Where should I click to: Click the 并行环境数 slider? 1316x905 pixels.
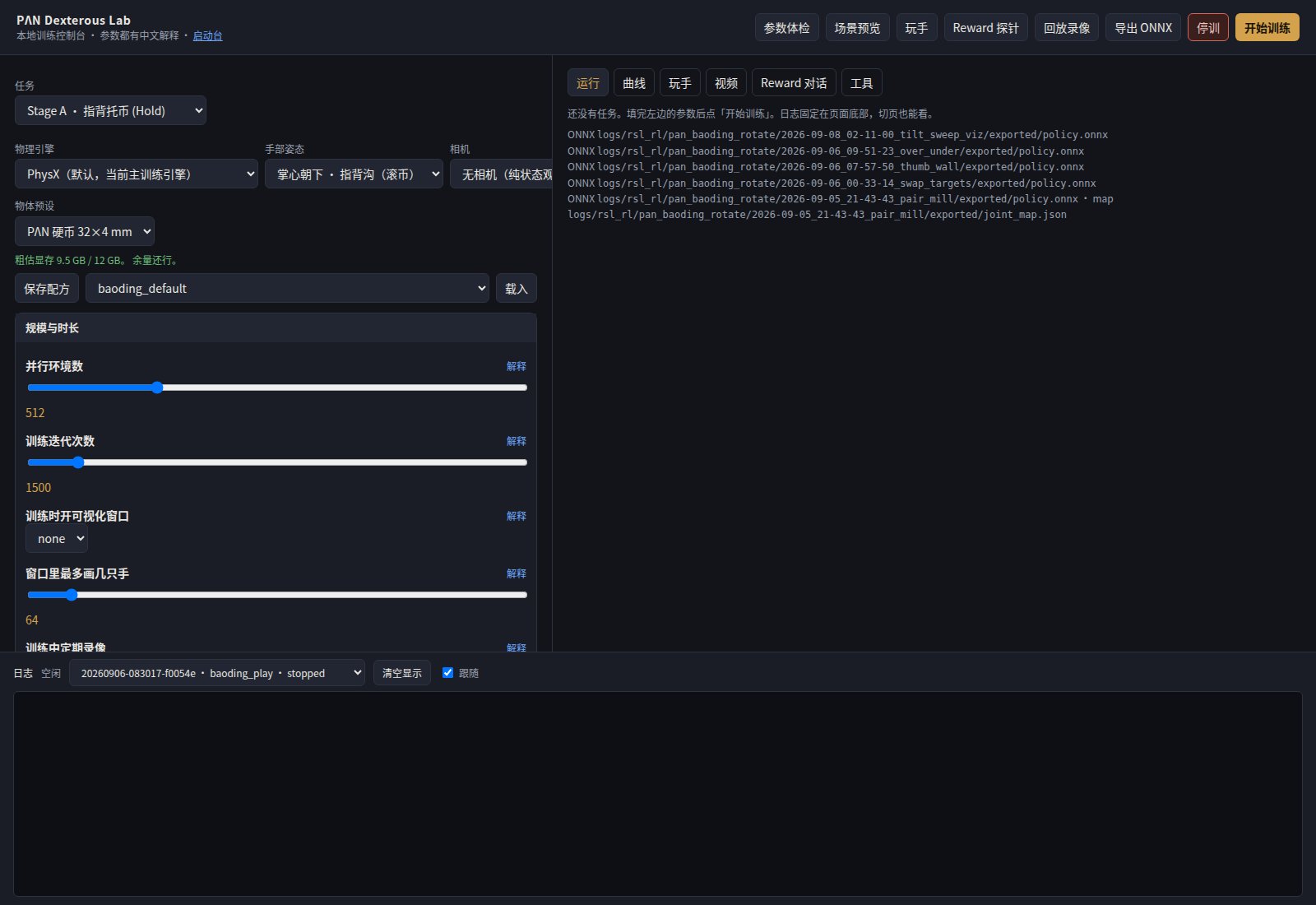point(277,388)
